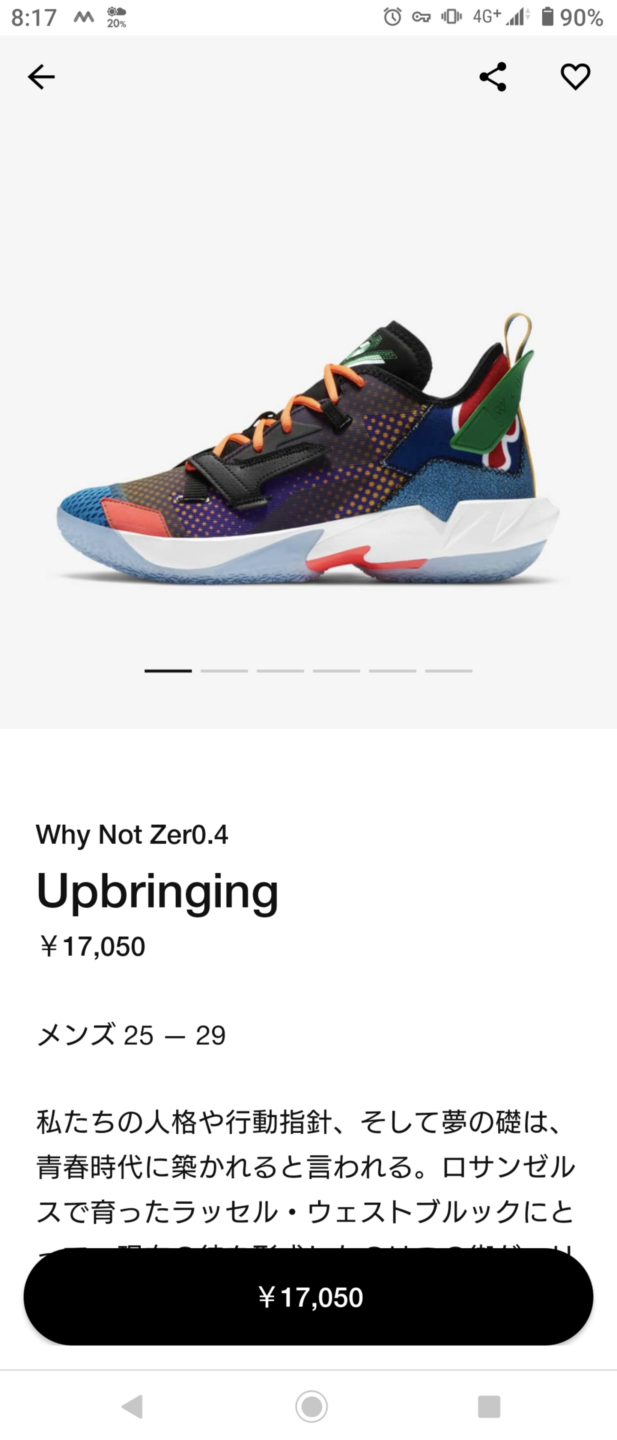Tap the Upbringing product title
The height and width of the screenshot is (1440, 617).
click(157, 891)
